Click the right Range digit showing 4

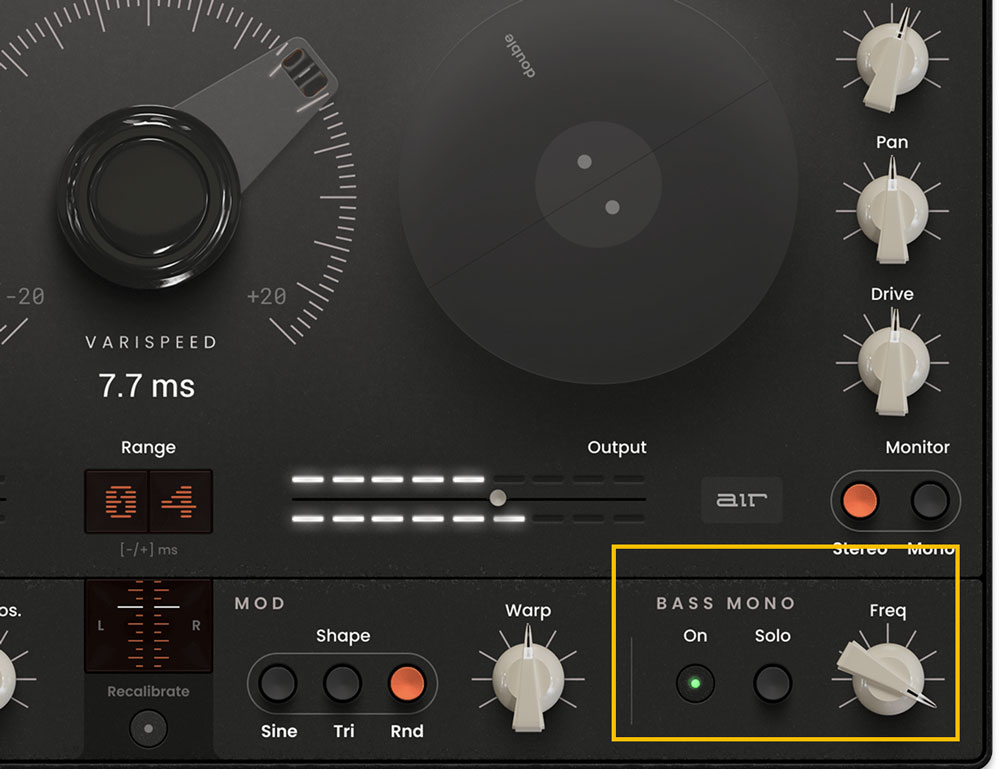click(180, 501)
